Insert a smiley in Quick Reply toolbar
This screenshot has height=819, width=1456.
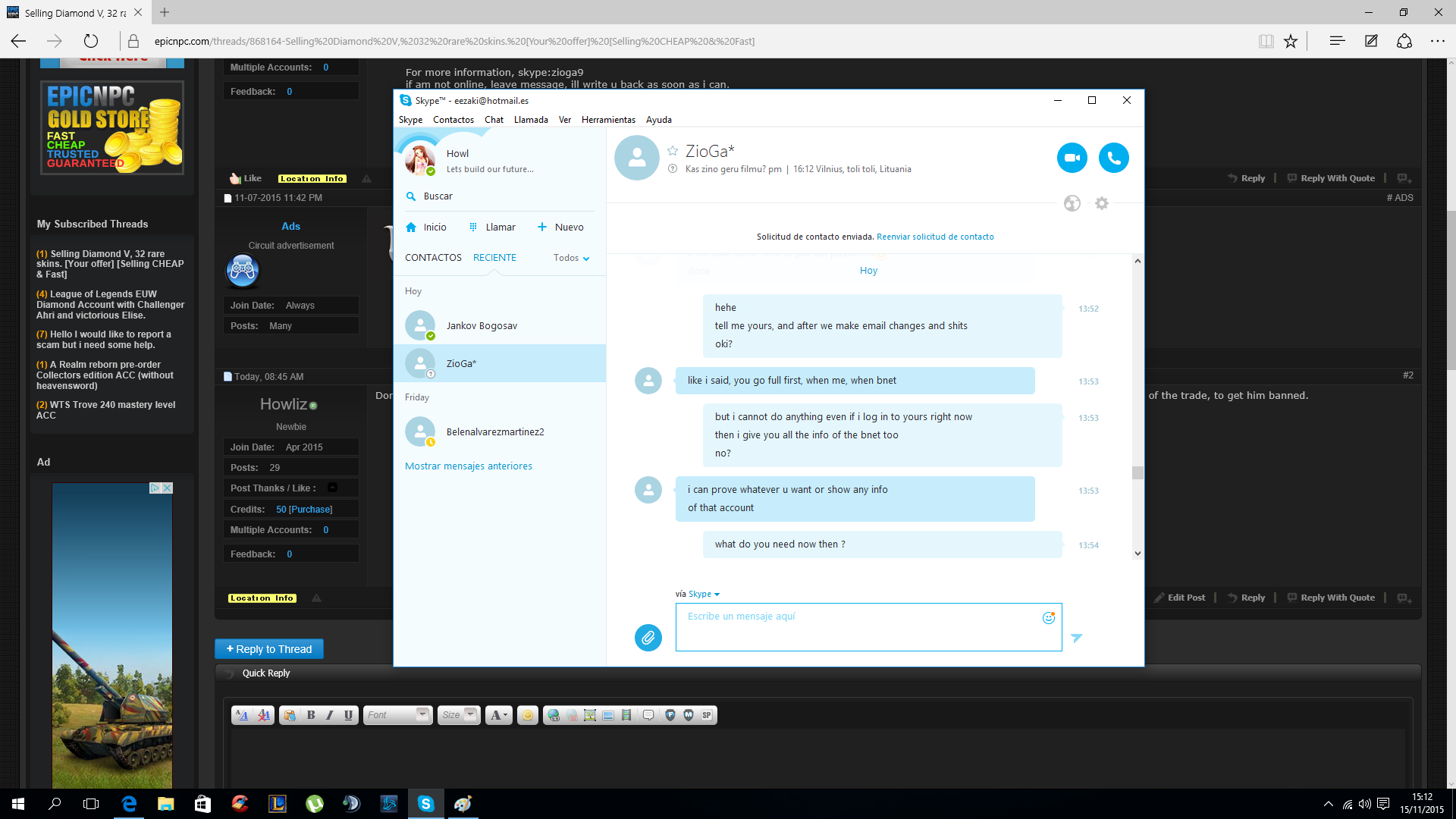click(x=528, y=715)
